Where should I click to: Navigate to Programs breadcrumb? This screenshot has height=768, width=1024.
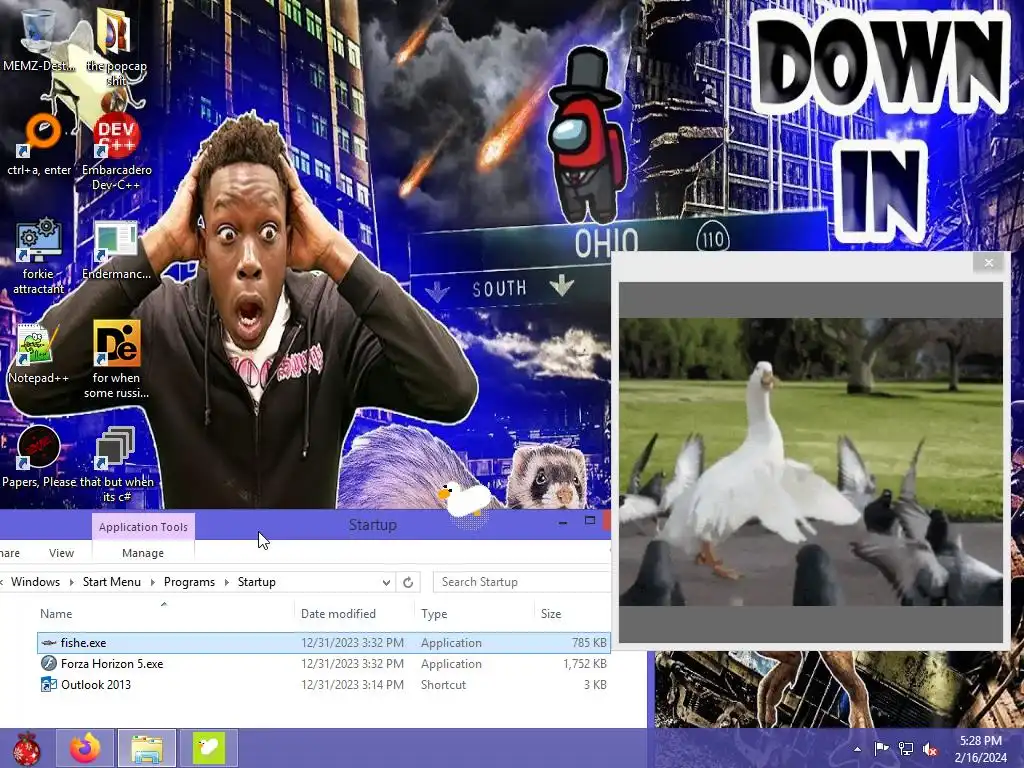(189, 582)
